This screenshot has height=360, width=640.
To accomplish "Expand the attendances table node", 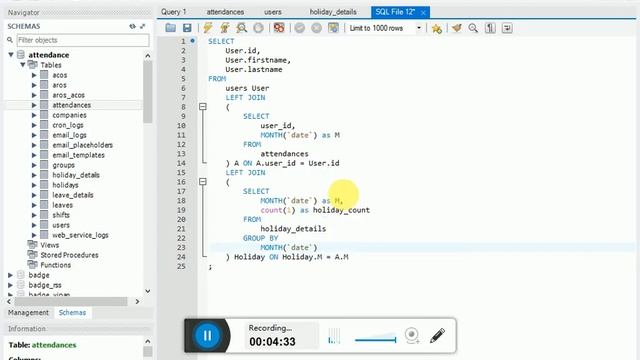I will (34, 105).
